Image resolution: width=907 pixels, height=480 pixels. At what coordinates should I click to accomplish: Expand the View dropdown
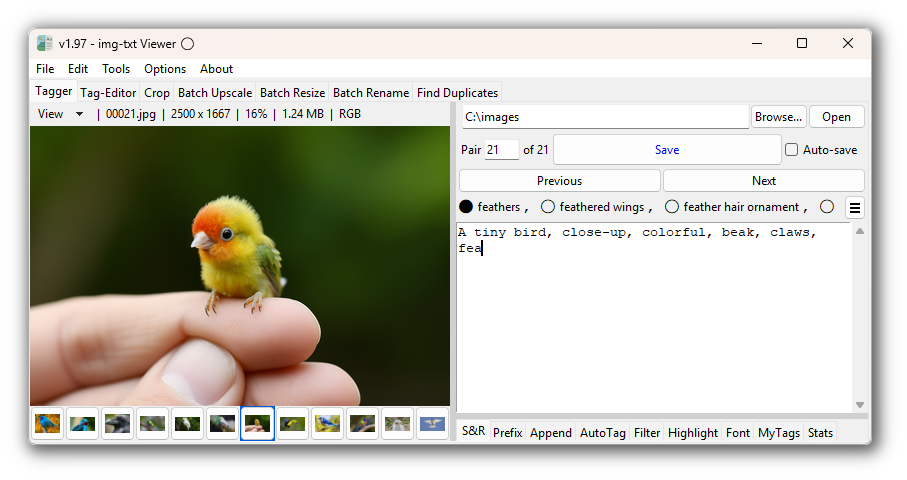click(79, 114)
